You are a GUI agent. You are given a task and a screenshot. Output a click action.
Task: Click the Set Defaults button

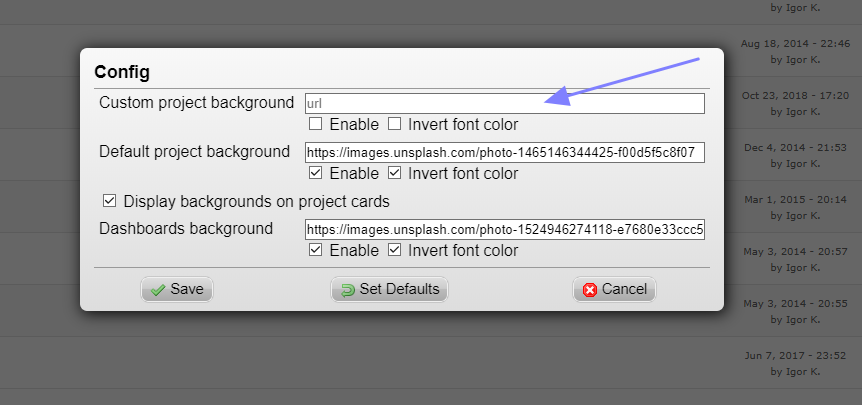coord(389,290)
